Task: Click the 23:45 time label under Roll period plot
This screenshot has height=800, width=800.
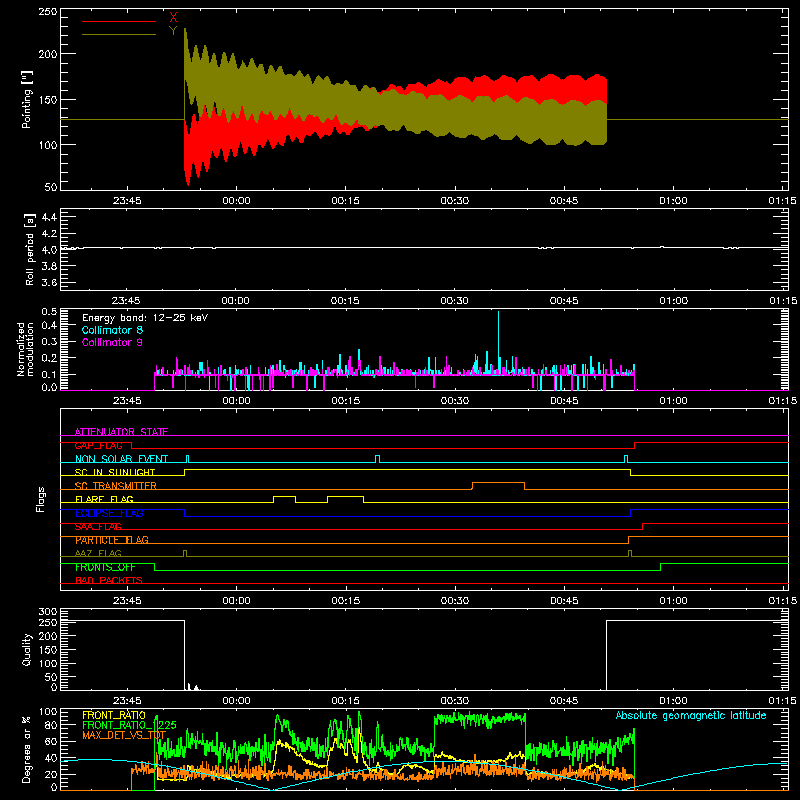Action: click(x=127, y=301)
